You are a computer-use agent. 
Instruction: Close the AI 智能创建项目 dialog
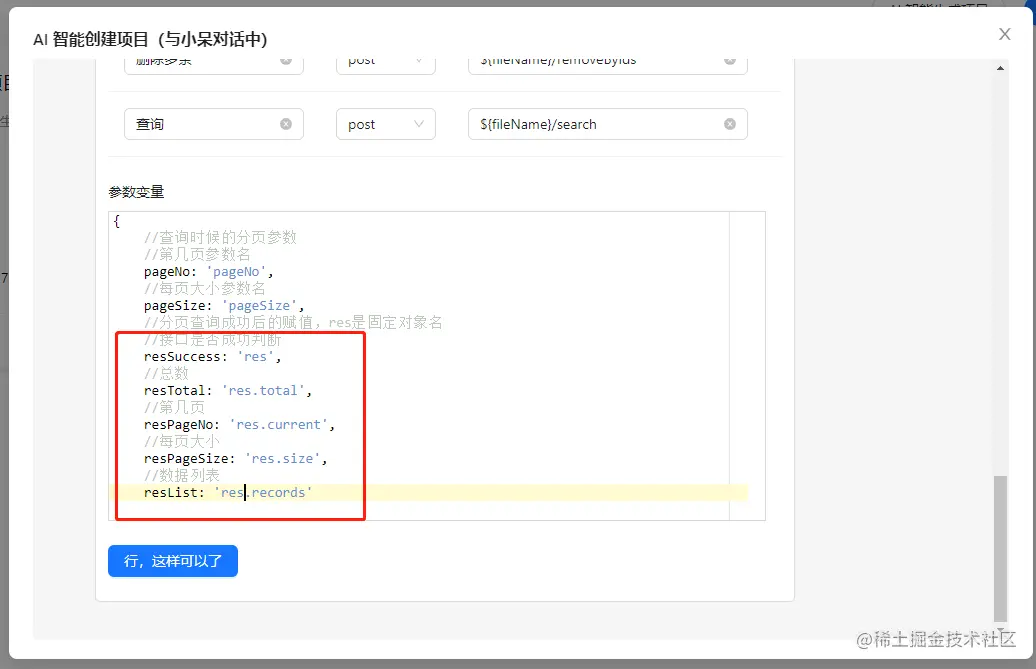1004,34
